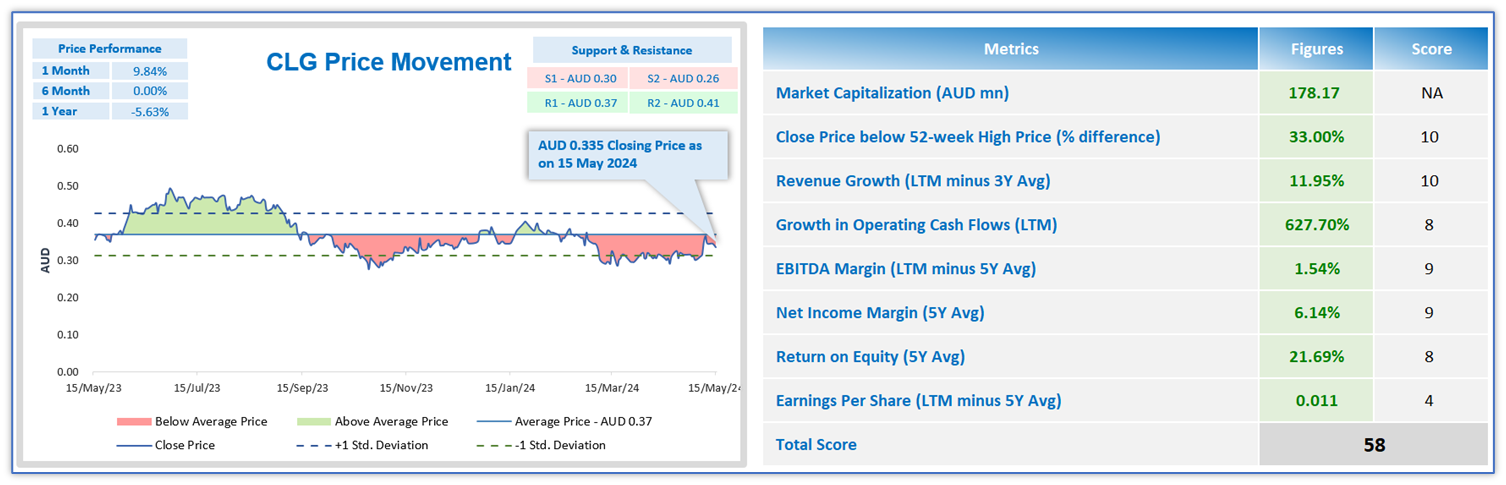
Task: Click the 11.95% revenue growth figure
Action: tap(1315, 181)
